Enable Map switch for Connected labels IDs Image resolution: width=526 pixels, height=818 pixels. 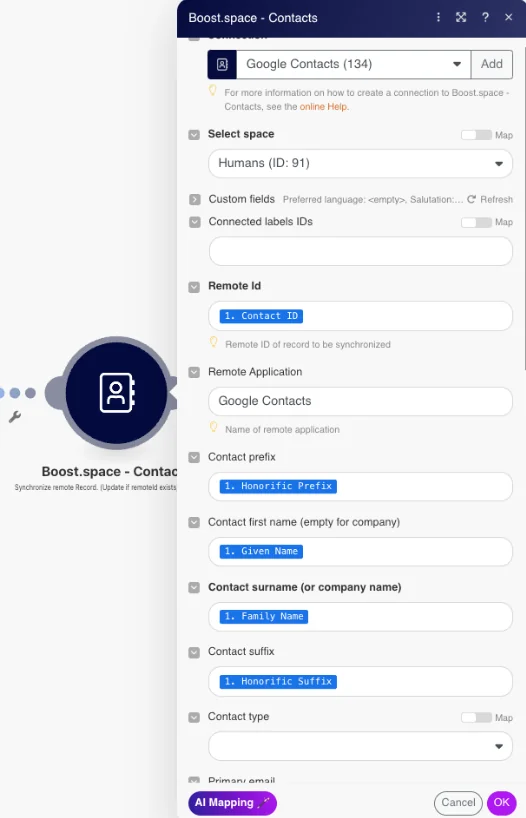click(476, 222)
